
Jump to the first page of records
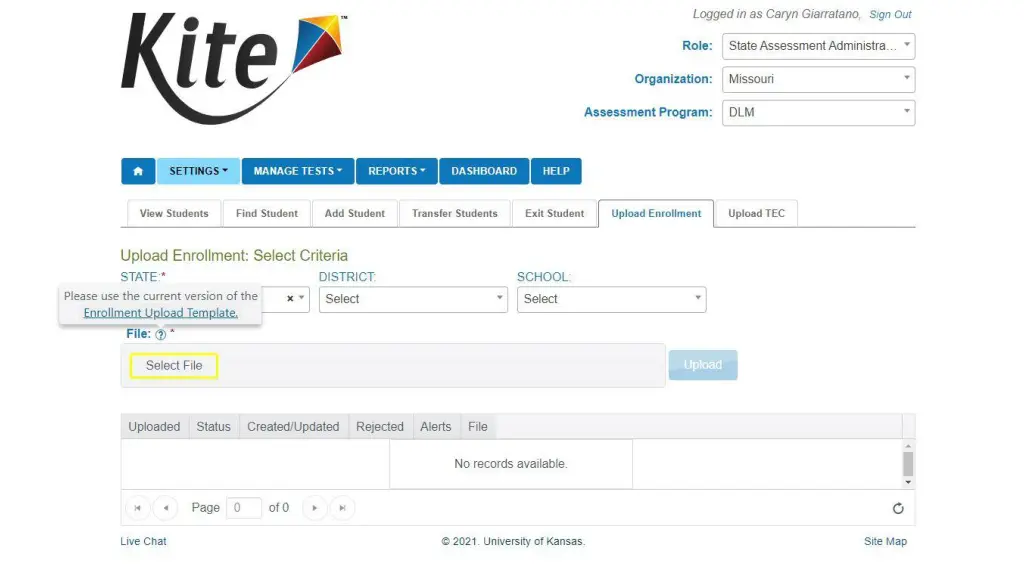click(137, 507)
